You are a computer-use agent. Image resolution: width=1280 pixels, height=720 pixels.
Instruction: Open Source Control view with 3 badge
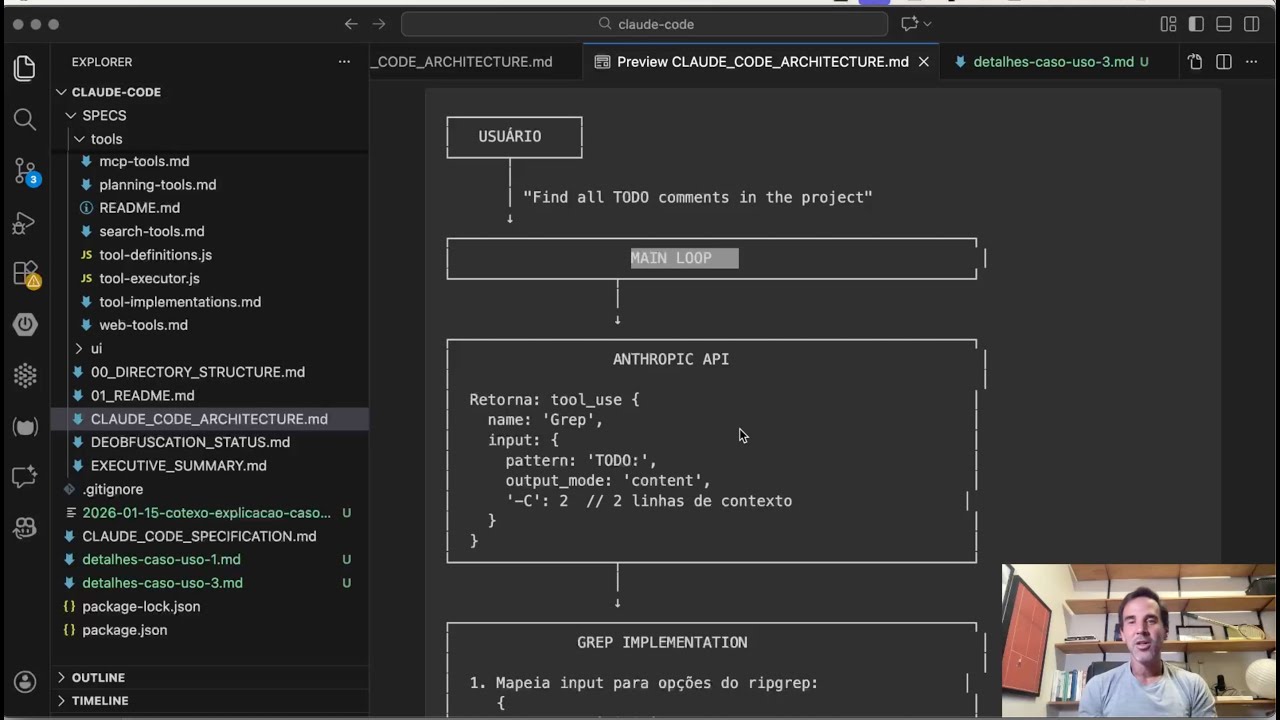click(25, 171)
